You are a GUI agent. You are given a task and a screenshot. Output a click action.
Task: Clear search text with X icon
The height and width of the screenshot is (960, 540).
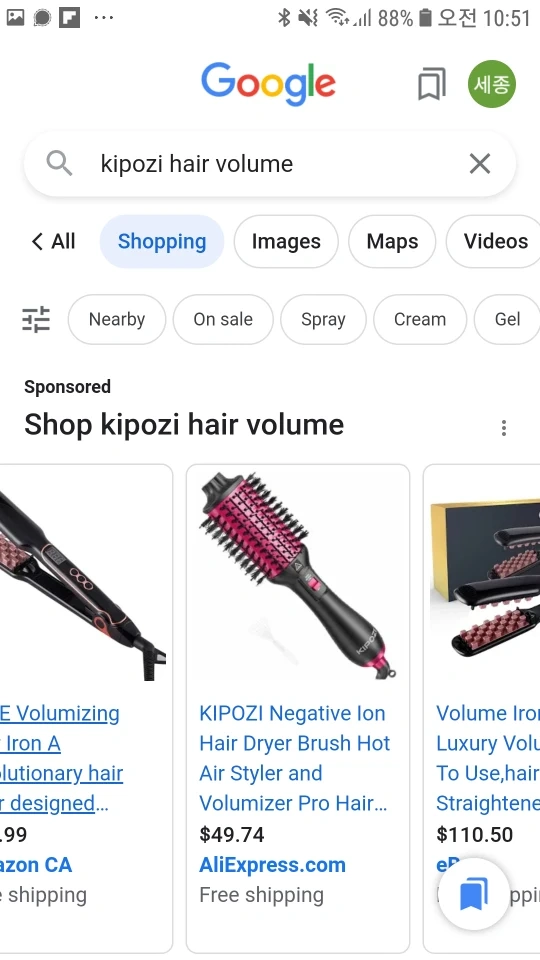pos(479,163)
